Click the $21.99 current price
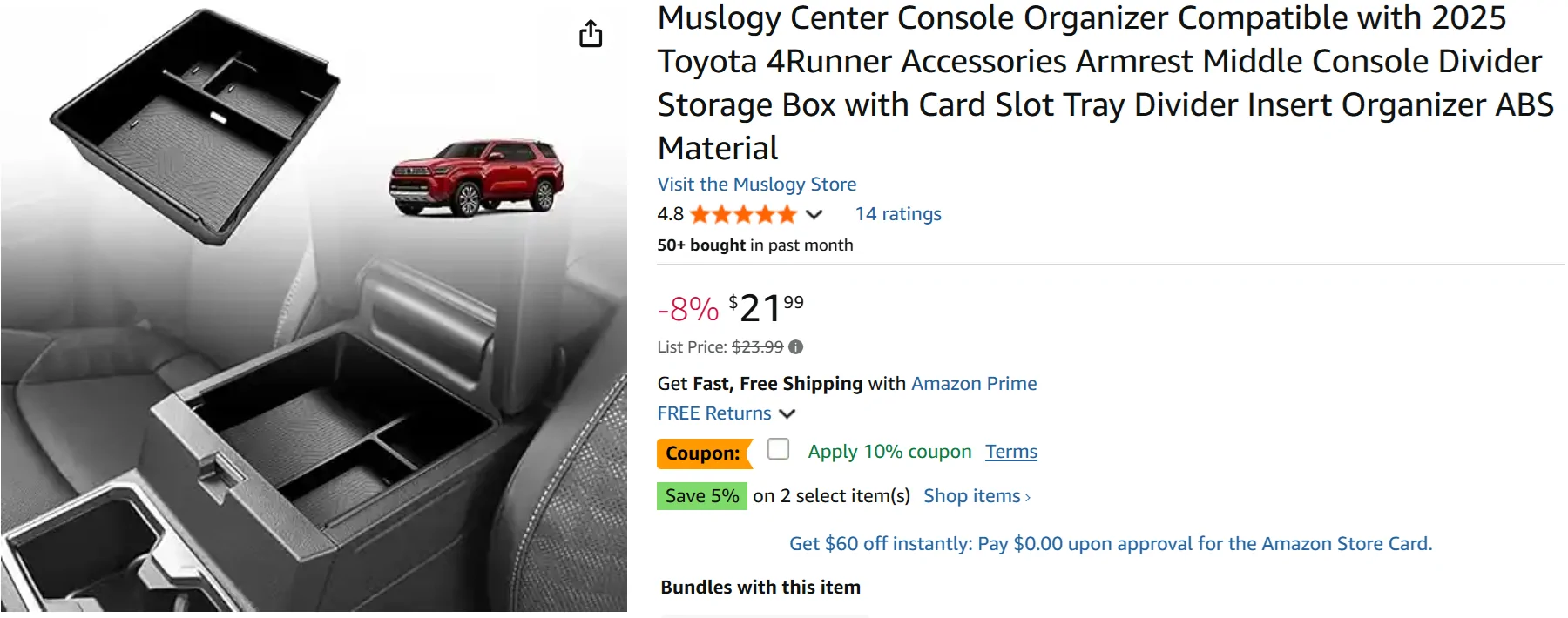 coord(766,308)
